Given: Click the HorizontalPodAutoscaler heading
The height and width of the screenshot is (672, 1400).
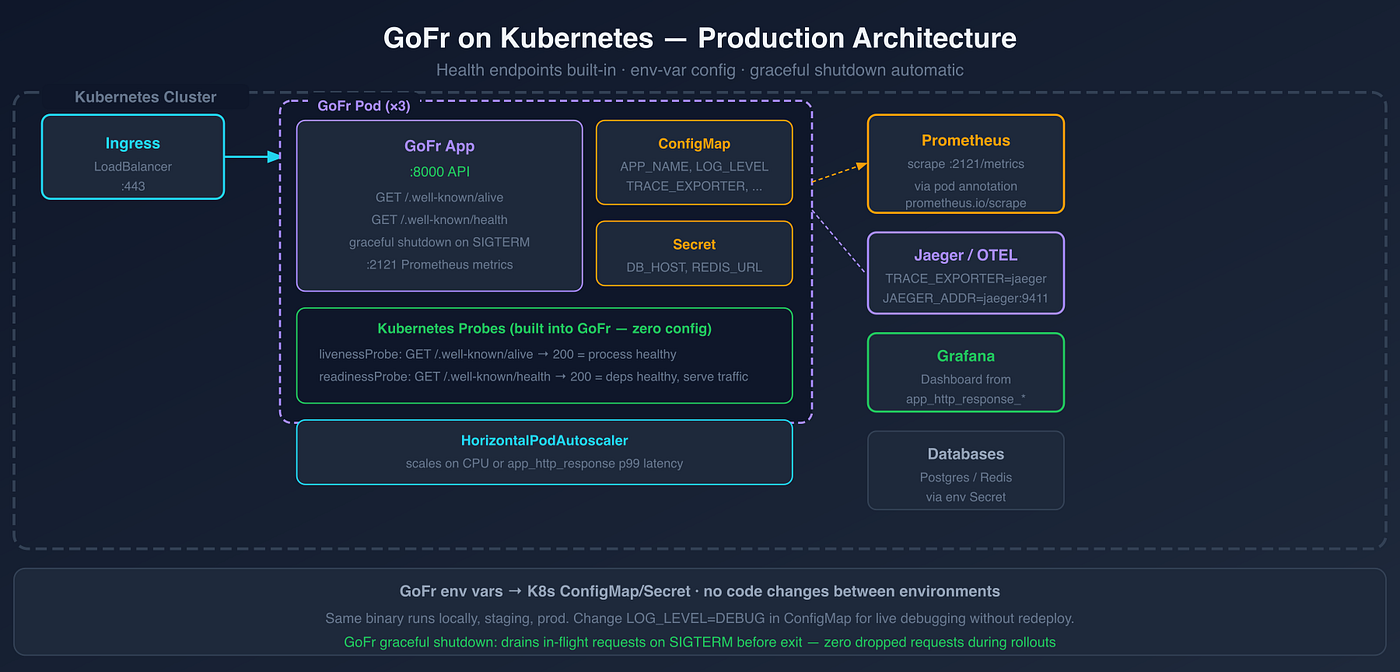Looking at the screenshot, I should pos(545,440).
